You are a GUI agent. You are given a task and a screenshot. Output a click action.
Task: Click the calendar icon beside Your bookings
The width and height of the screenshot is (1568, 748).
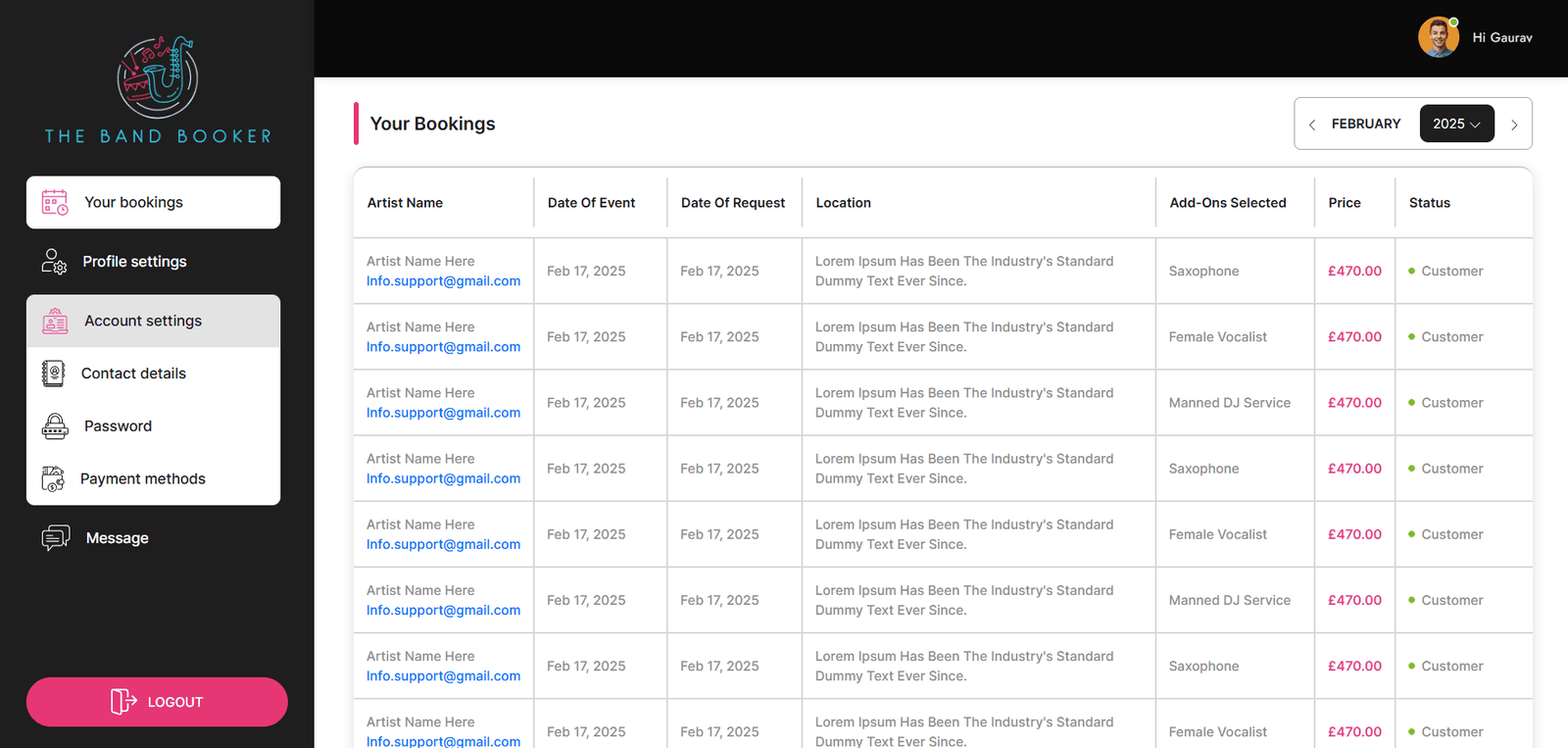(55, 203)
